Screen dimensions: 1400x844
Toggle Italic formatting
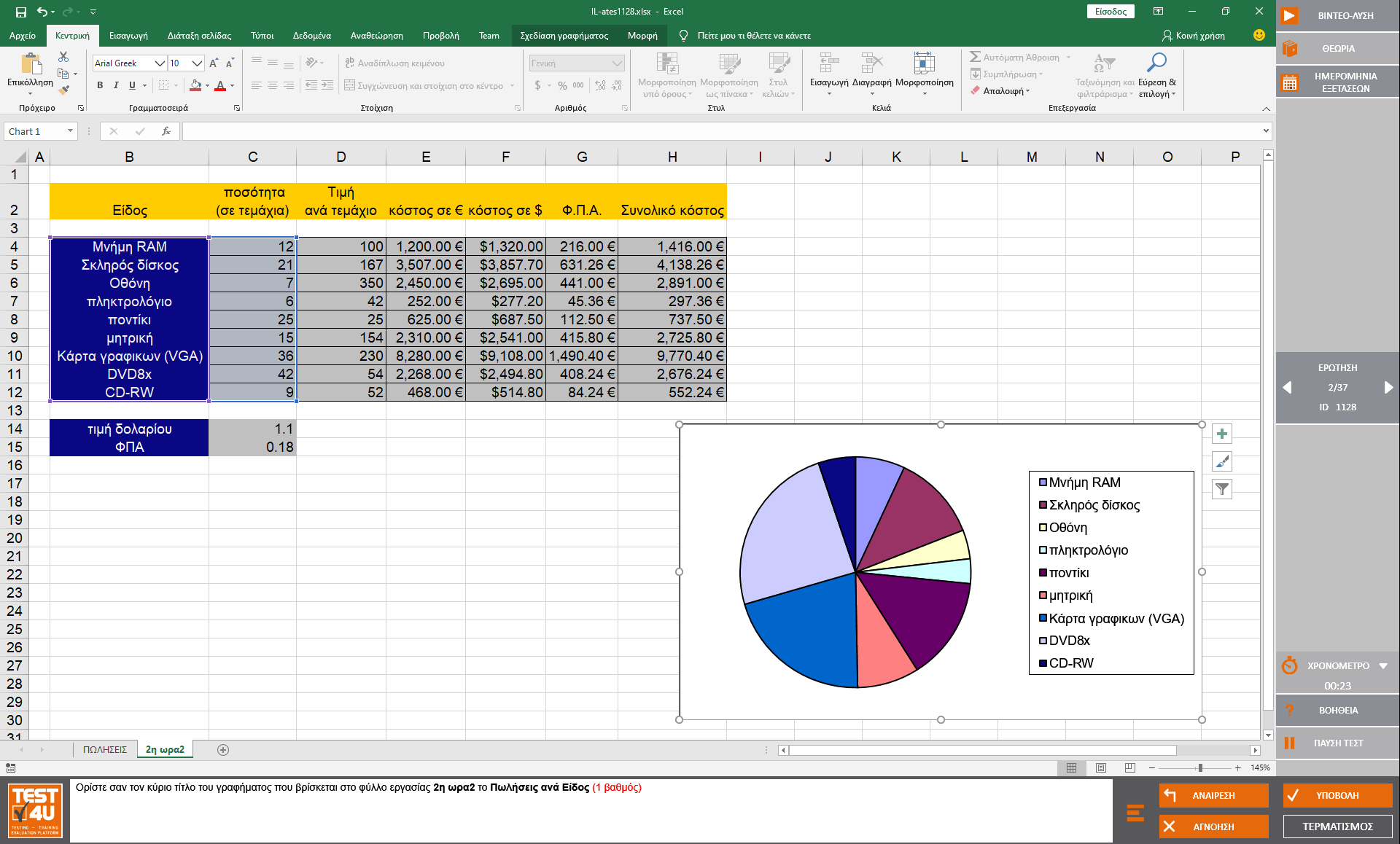(116, 85)
